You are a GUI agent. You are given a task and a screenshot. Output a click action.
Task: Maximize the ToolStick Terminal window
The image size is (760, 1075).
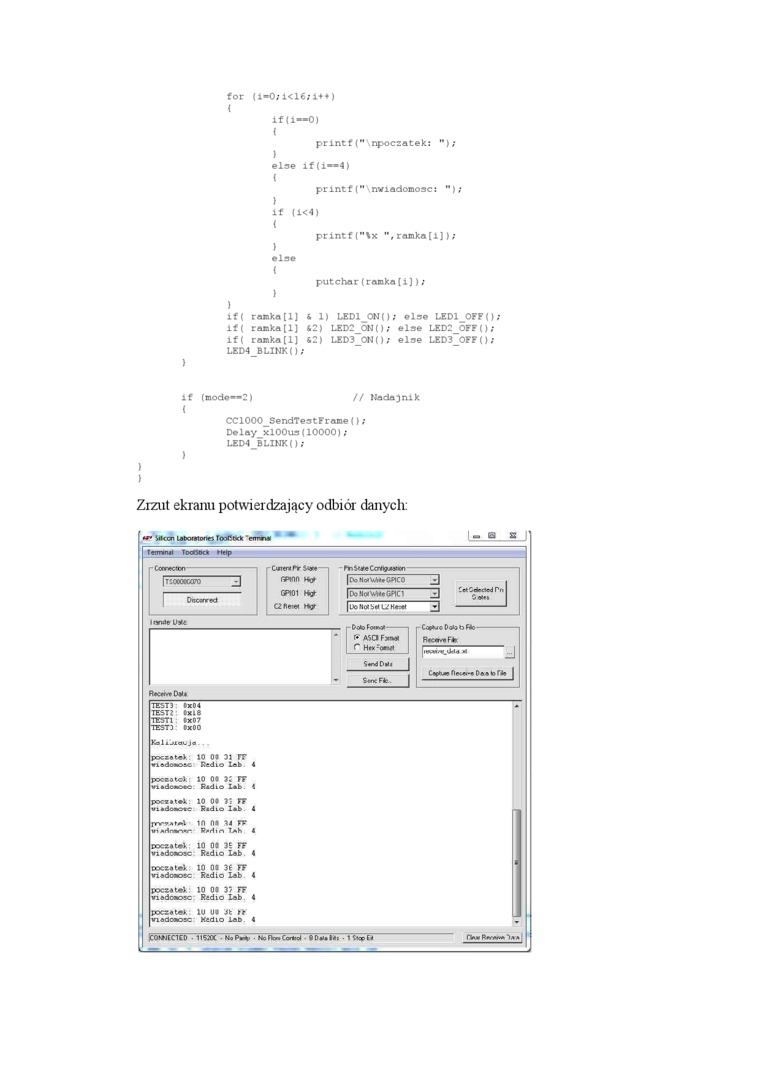[493, 536]
